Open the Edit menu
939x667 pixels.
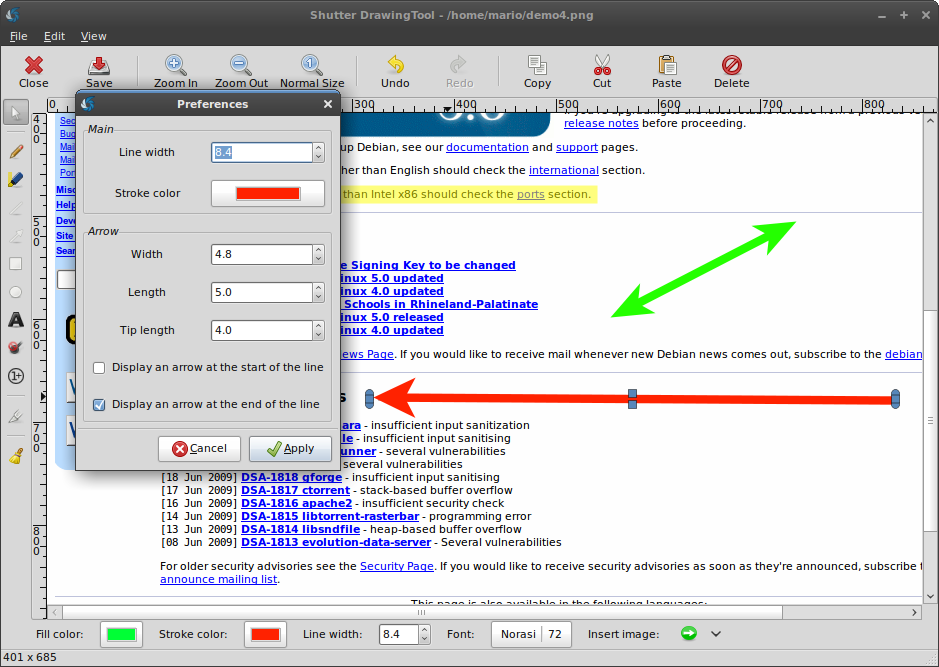coord(54,36)
